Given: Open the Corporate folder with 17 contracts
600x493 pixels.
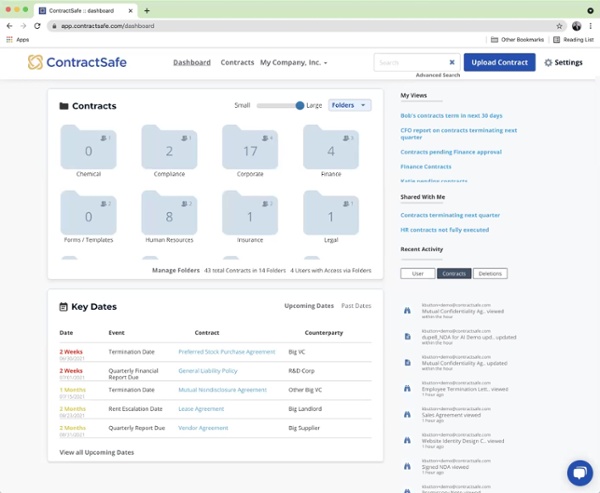Looking at the screenshot, I should click(x=250, y=150).
